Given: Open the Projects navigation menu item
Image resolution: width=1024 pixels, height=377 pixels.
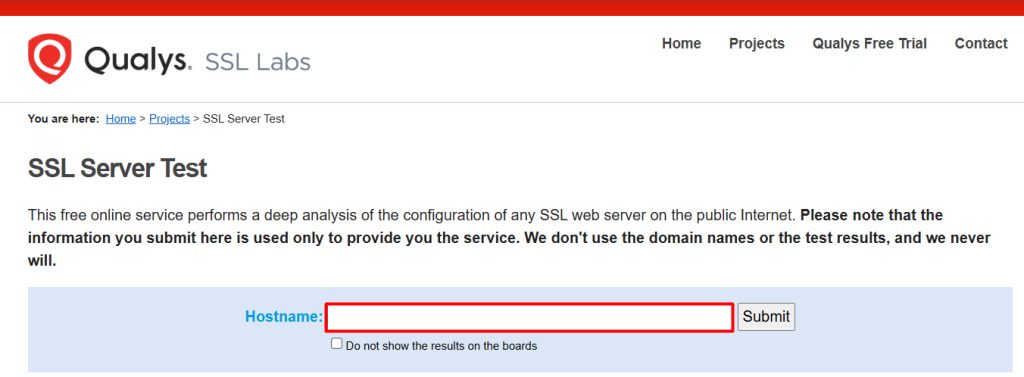Looking at the screenshot, I should point(756,44).
